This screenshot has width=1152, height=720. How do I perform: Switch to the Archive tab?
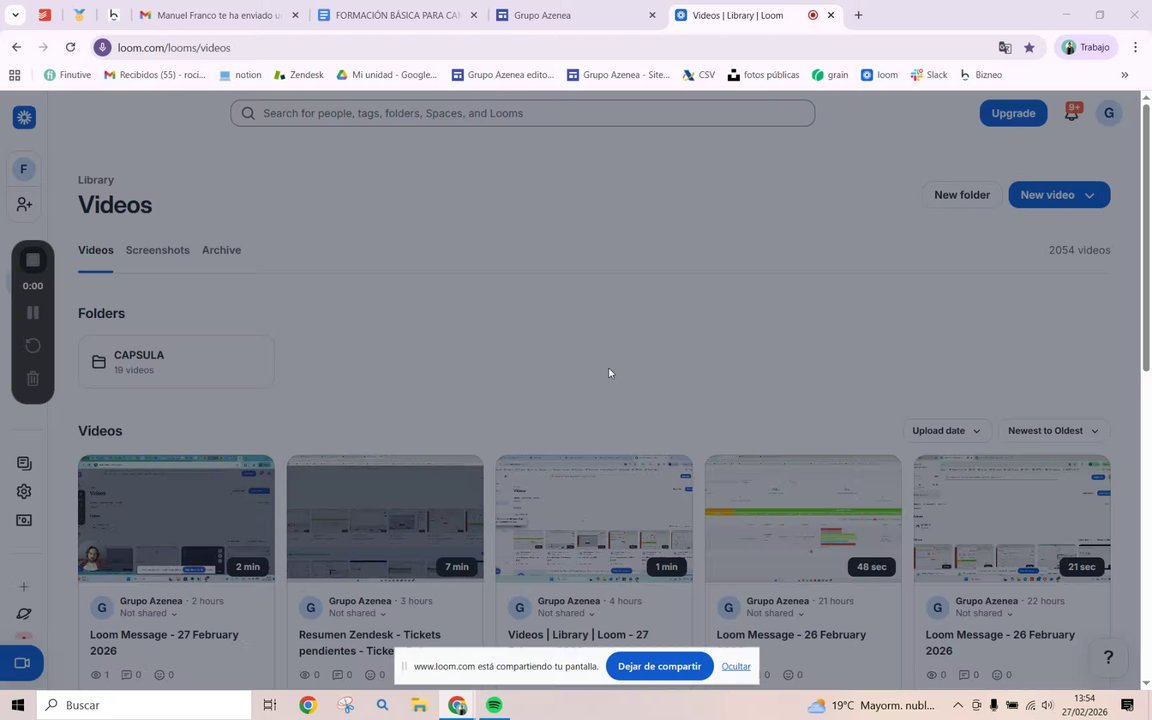click(221, 250)
